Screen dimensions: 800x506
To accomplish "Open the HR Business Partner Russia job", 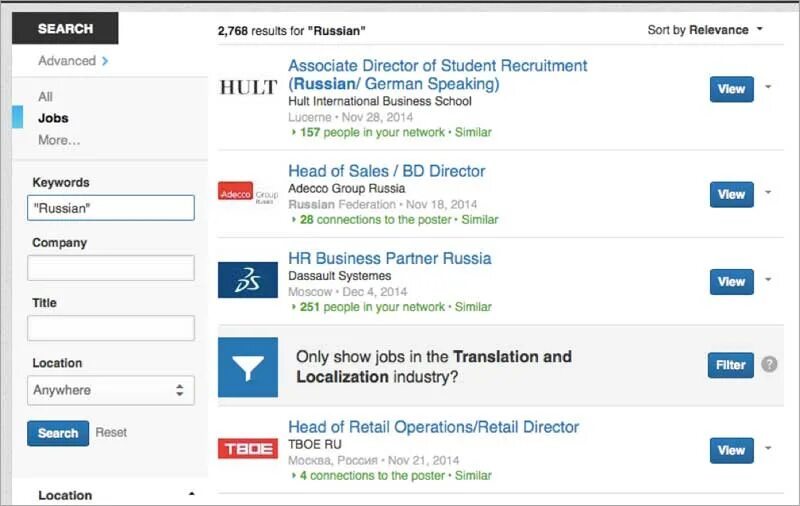I will click(389, 258).
